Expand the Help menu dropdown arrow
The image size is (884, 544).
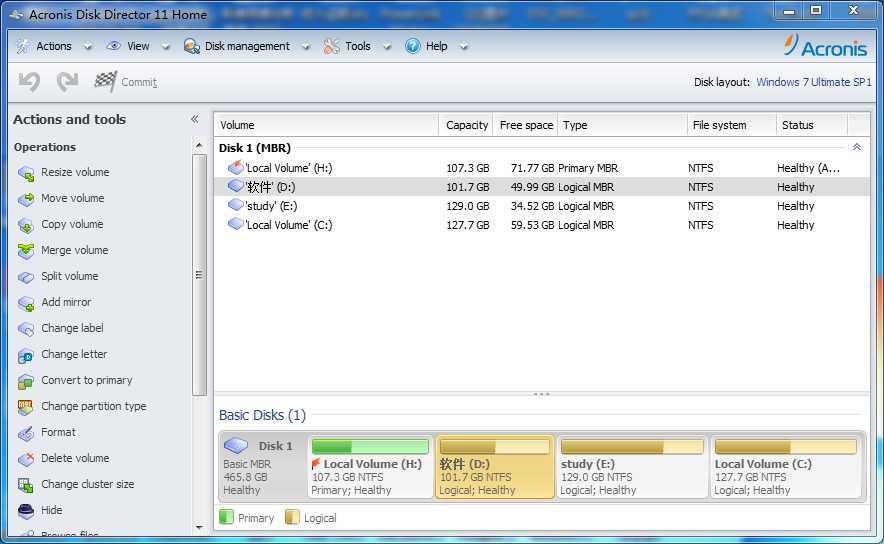point(463,47)
